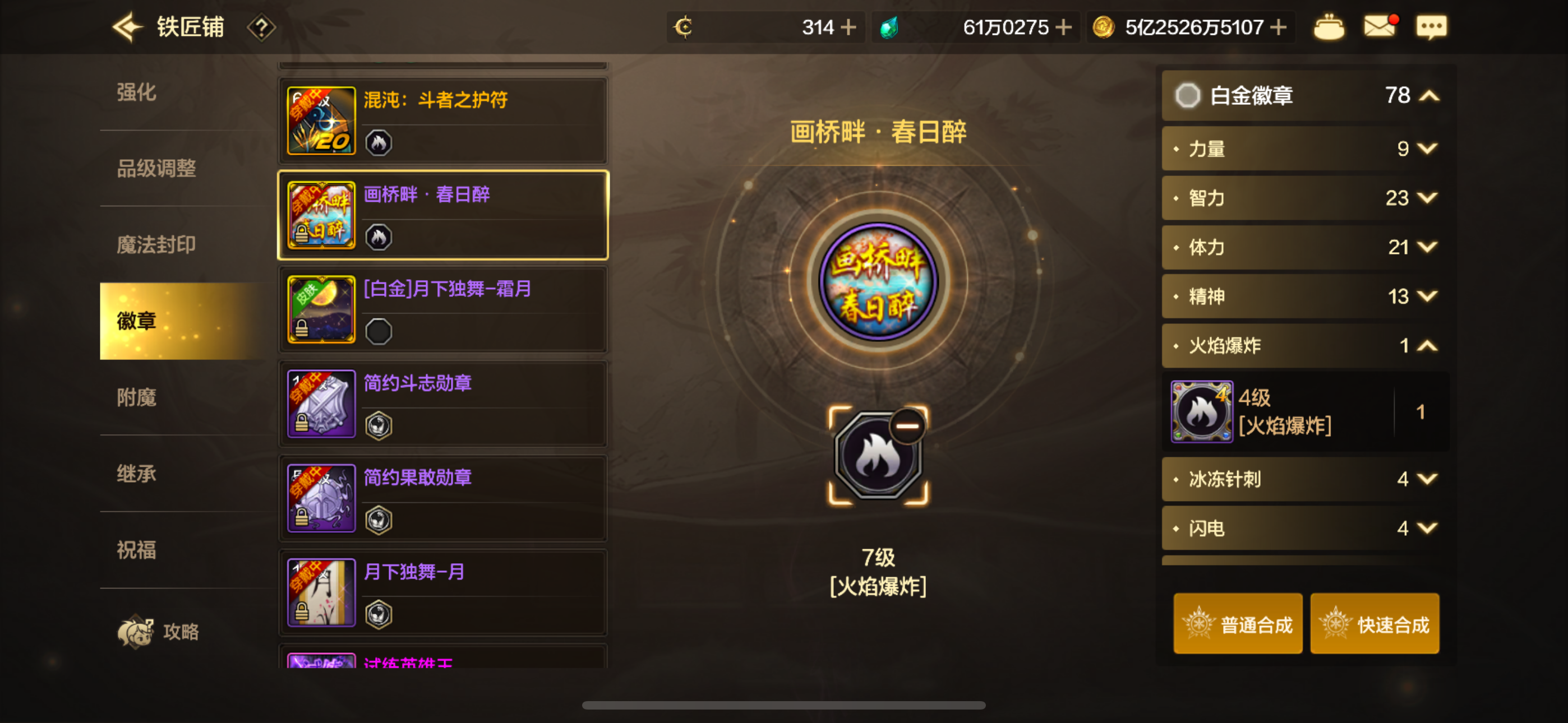Viewport: 1568px width, 723px height.
Task: Collapse the 火焰爆炸 emblem list
Action: tap(1427, 346)
